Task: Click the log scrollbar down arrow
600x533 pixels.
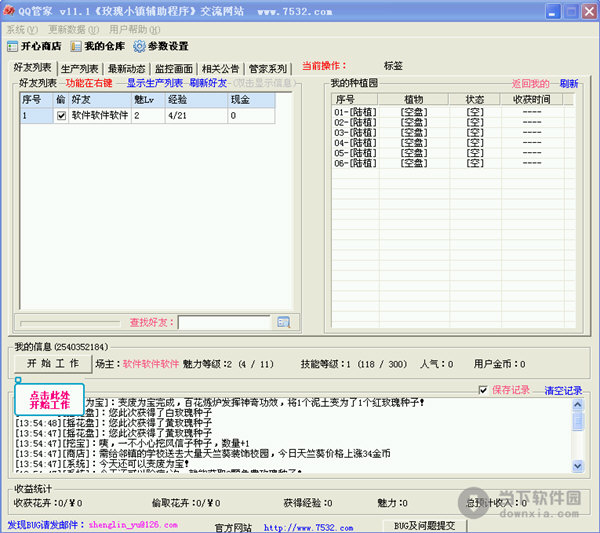Action: [578, 466]
